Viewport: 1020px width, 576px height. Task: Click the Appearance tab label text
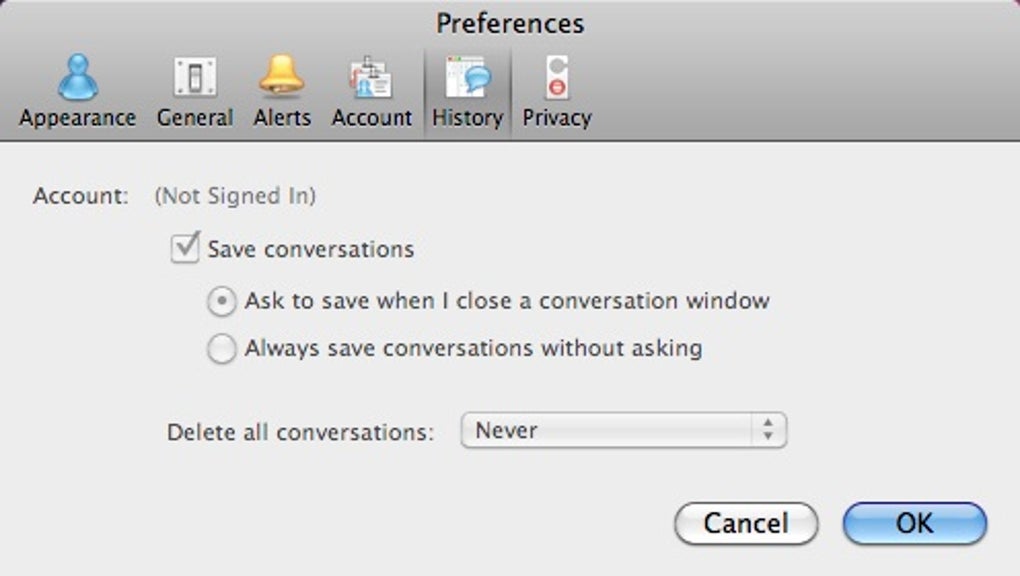click(77, 118)
